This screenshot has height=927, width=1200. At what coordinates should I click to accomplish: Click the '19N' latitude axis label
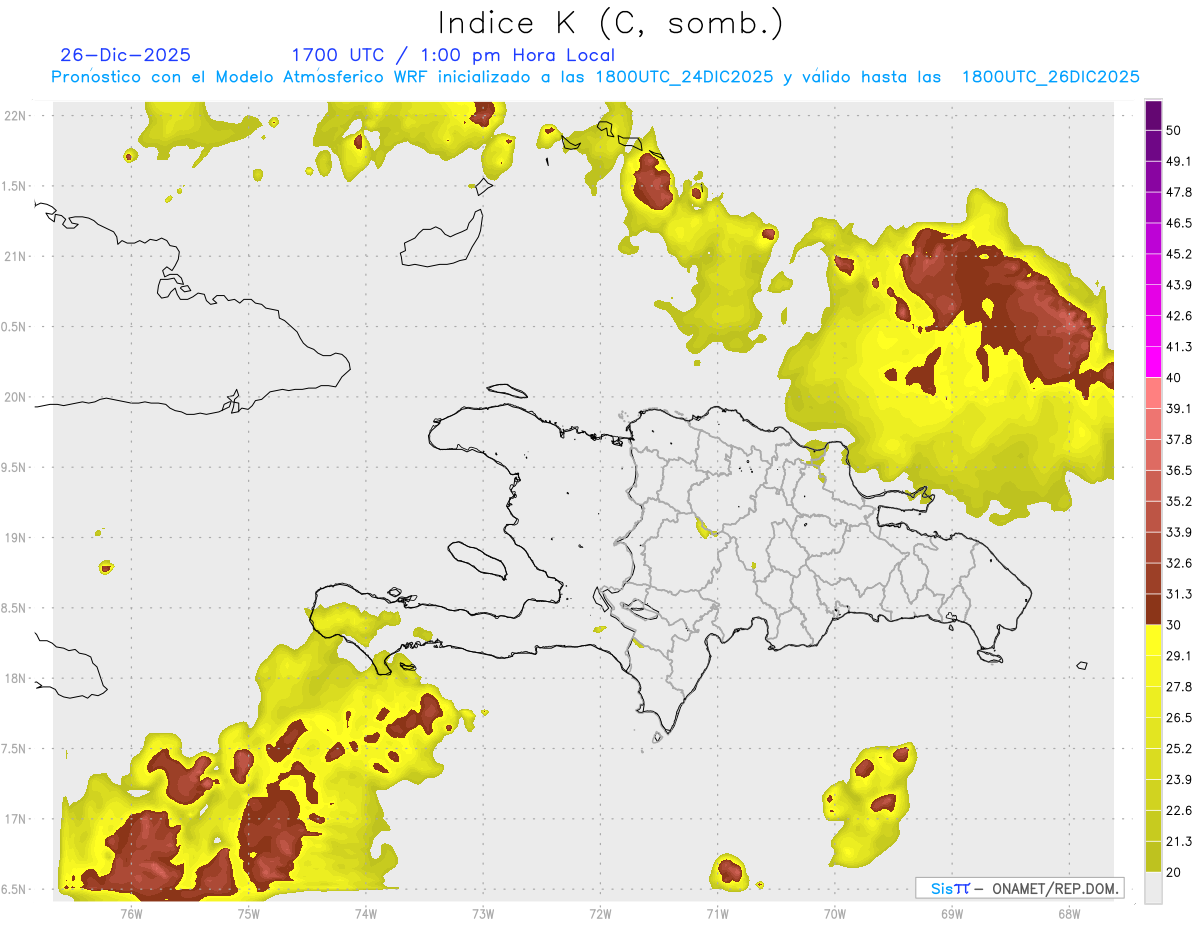click(15, 538)
